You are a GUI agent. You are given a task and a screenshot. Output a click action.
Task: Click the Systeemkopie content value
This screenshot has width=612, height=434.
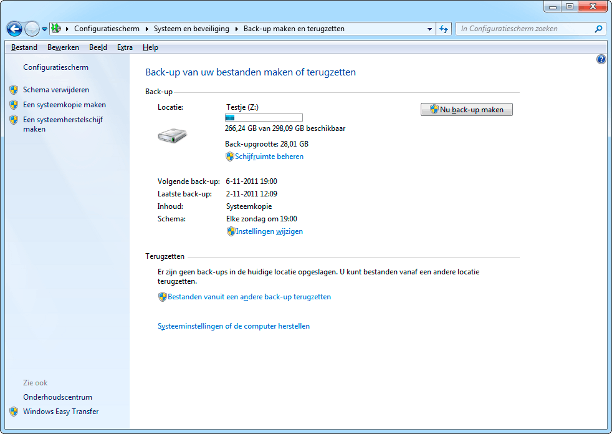pos(249,206)
